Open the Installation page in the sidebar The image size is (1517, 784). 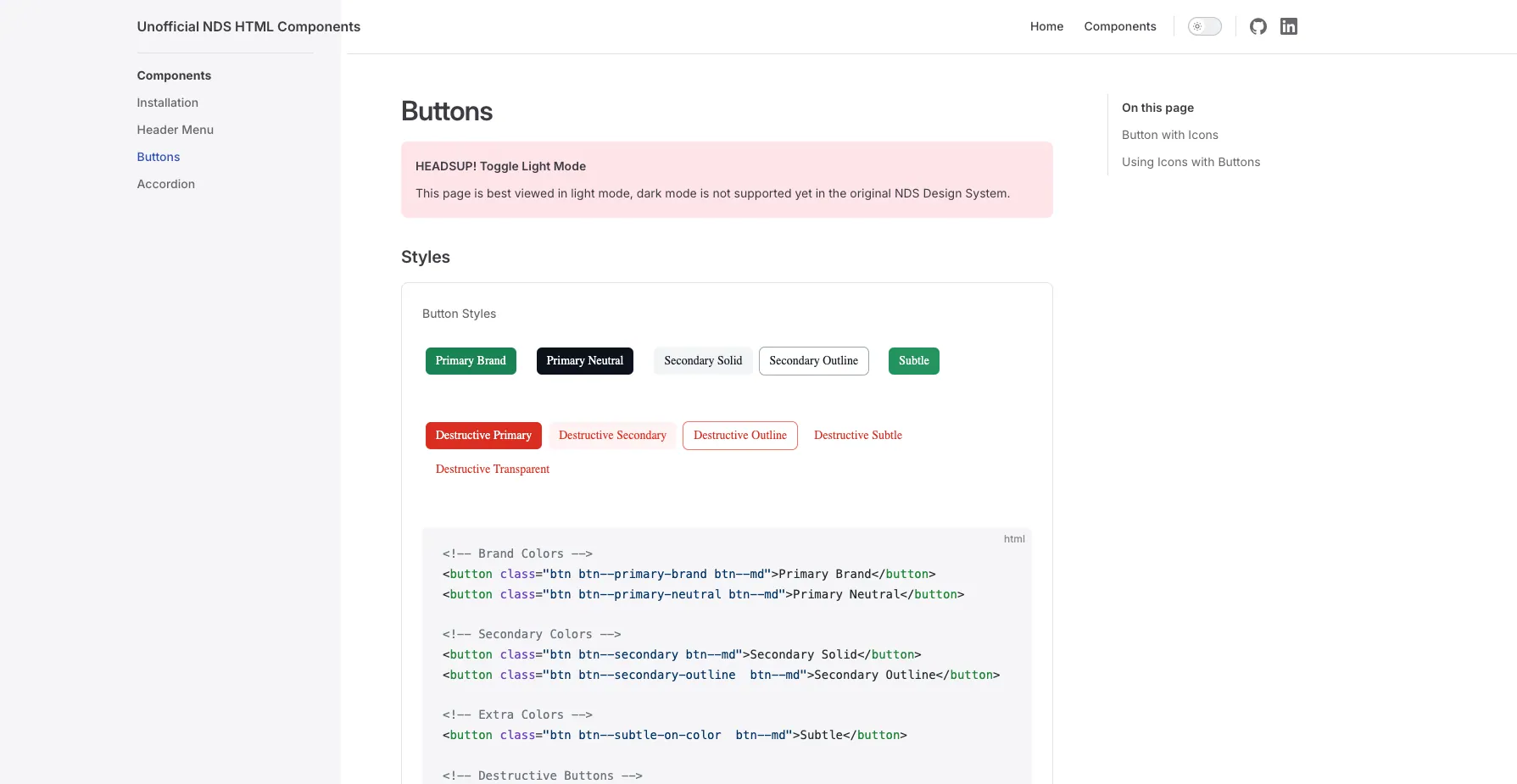coord(168,103)
